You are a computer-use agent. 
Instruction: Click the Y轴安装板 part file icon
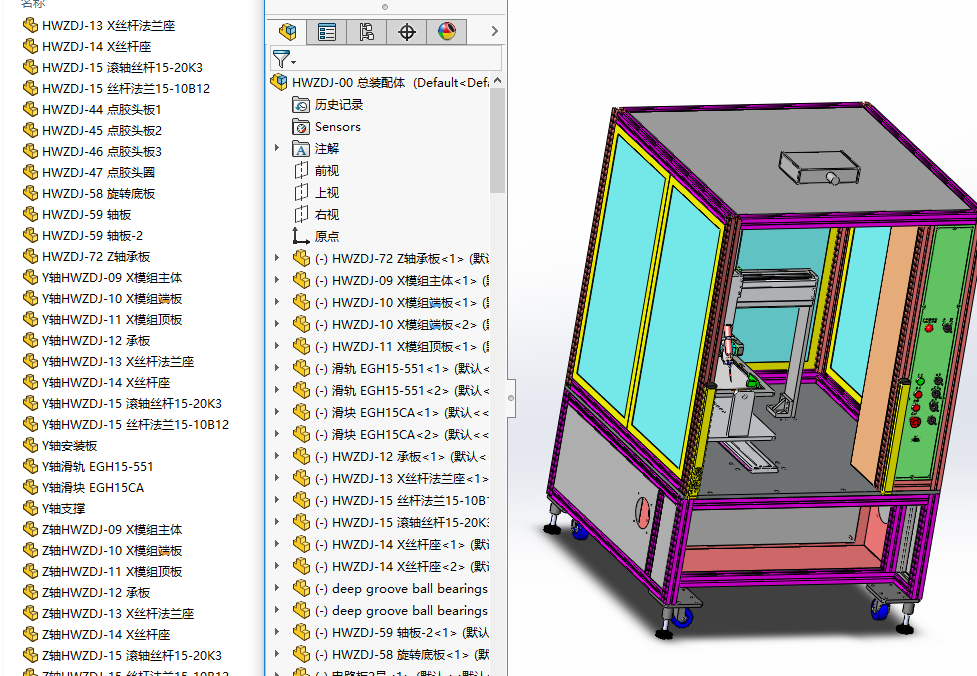point(30,446)
